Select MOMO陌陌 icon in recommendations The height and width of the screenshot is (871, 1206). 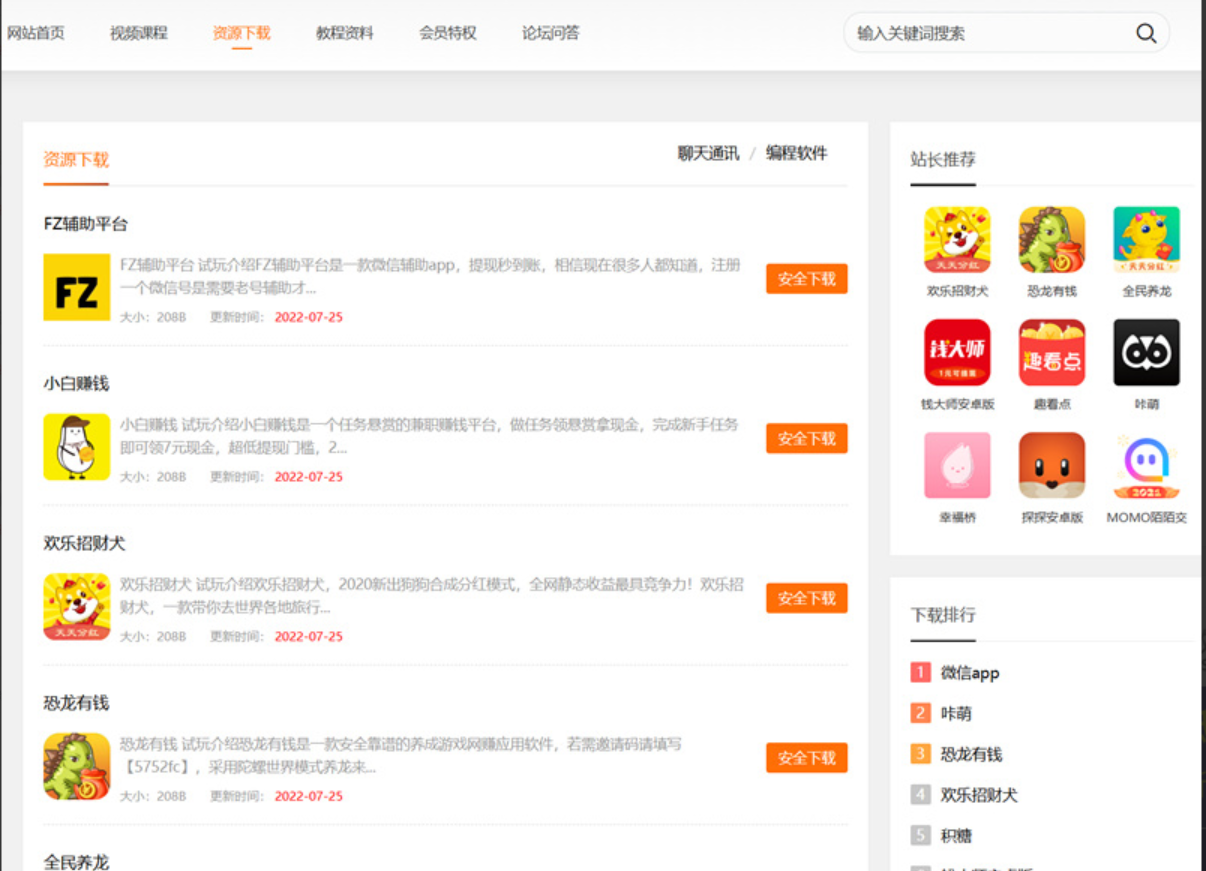pos(1147,466)
